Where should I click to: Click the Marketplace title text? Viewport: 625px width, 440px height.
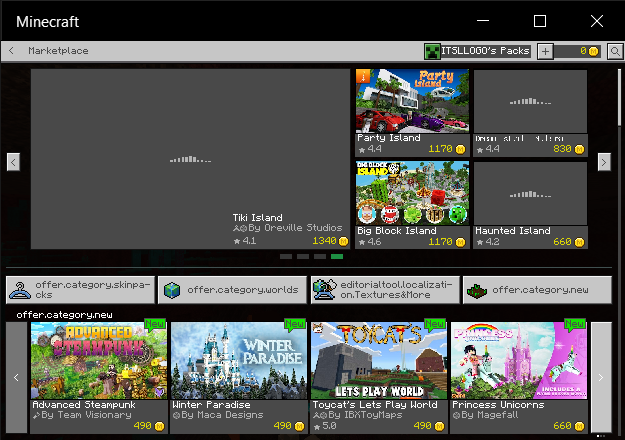click(x=58, y=51)
